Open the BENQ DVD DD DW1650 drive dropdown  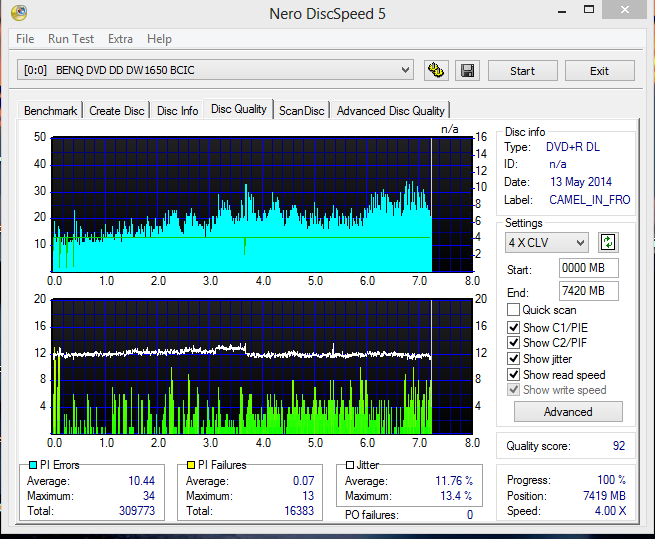click(215, 70)
